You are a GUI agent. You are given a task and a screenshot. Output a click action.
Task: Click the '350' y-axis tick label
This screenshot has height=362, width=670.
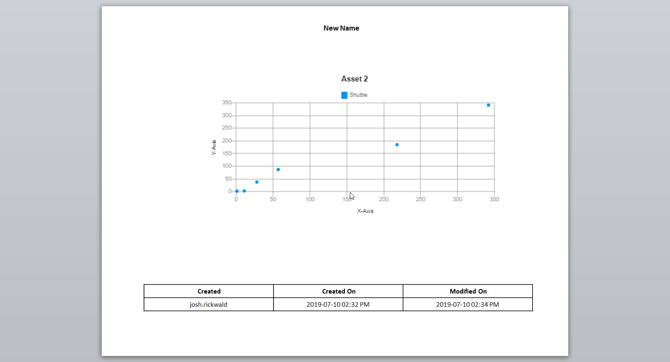click(x=226, y=103)
